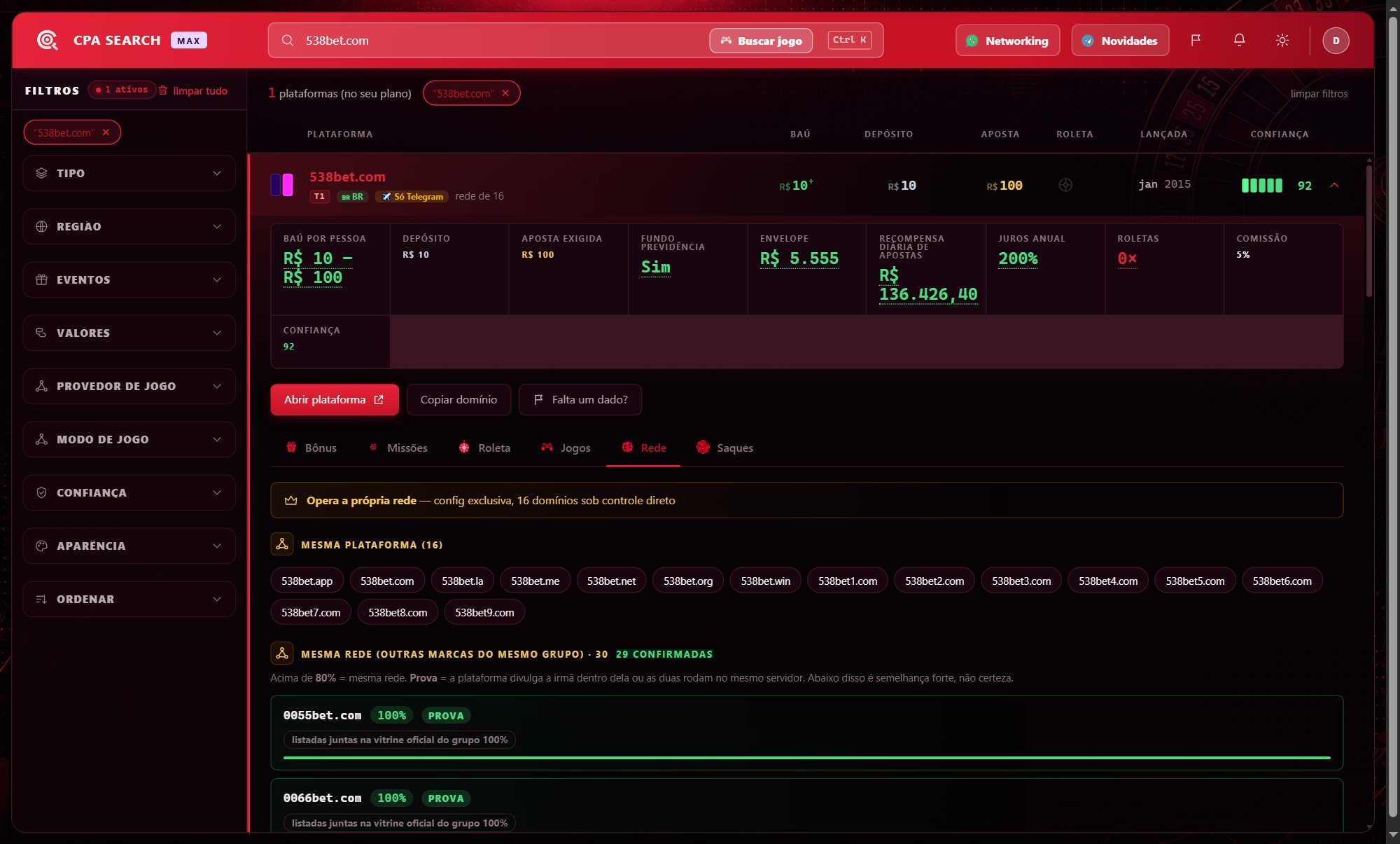
Task: Expand the PROVEDOR DE JOGO filter
Action: (129, 386)
